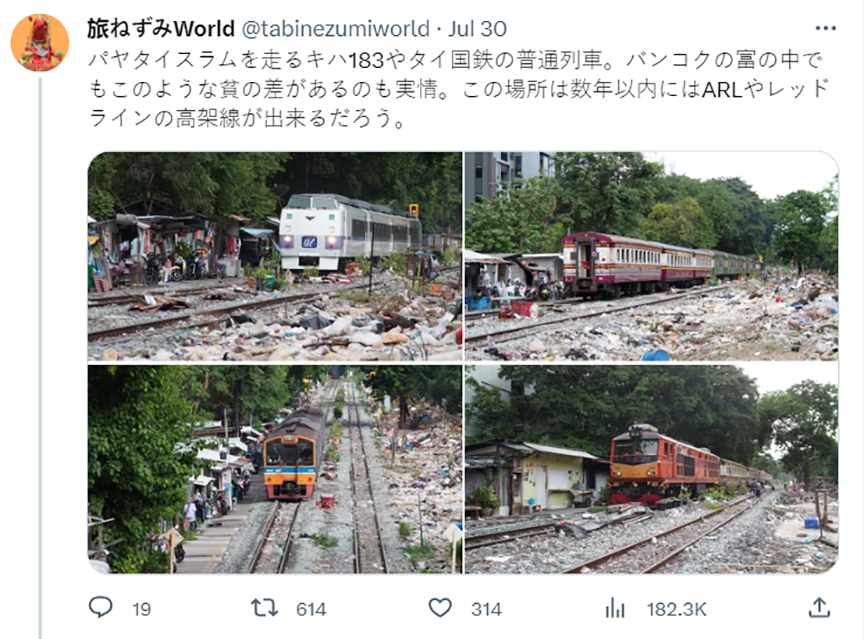The height and width of the screenshot is (639, 864).
Task: Open the 旅ねずみWorld profile avatar
Action: click(x=40, y=42)
